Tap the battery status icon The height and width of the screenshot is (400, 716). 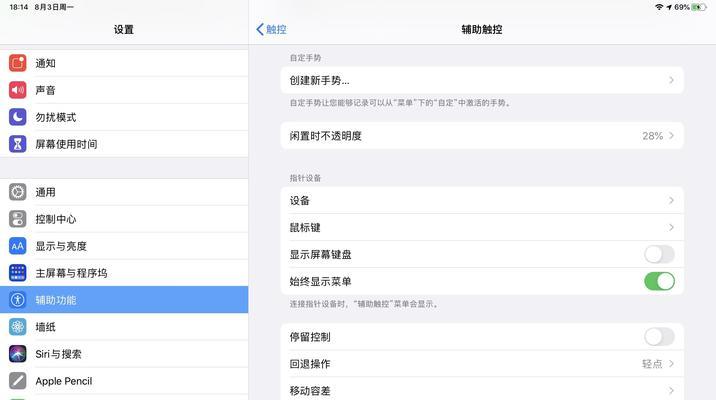(698, 7)
